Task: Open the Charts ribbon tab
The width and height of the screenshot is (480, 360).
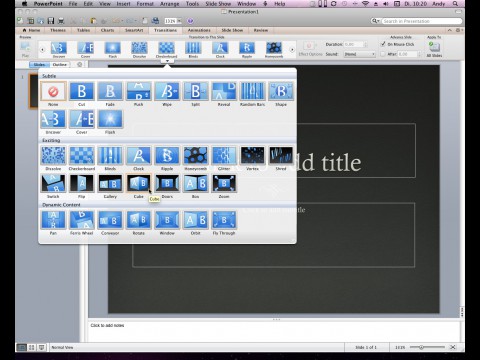Action: tap(107, 30)
